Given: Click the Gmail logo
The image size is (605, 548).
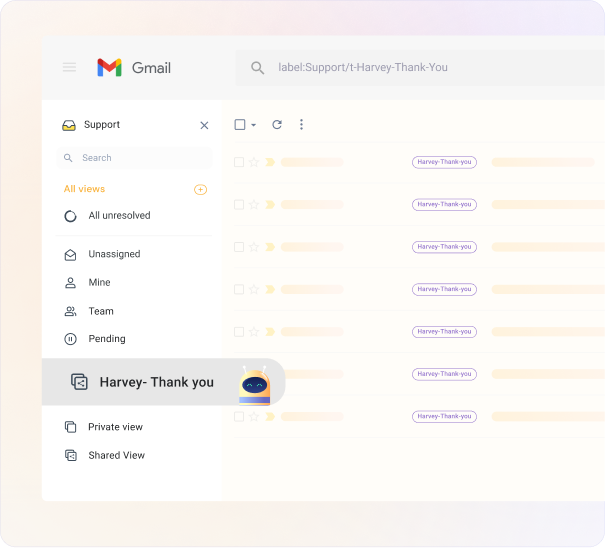Looking at the screenshot, I should click(x=134, y=67).
